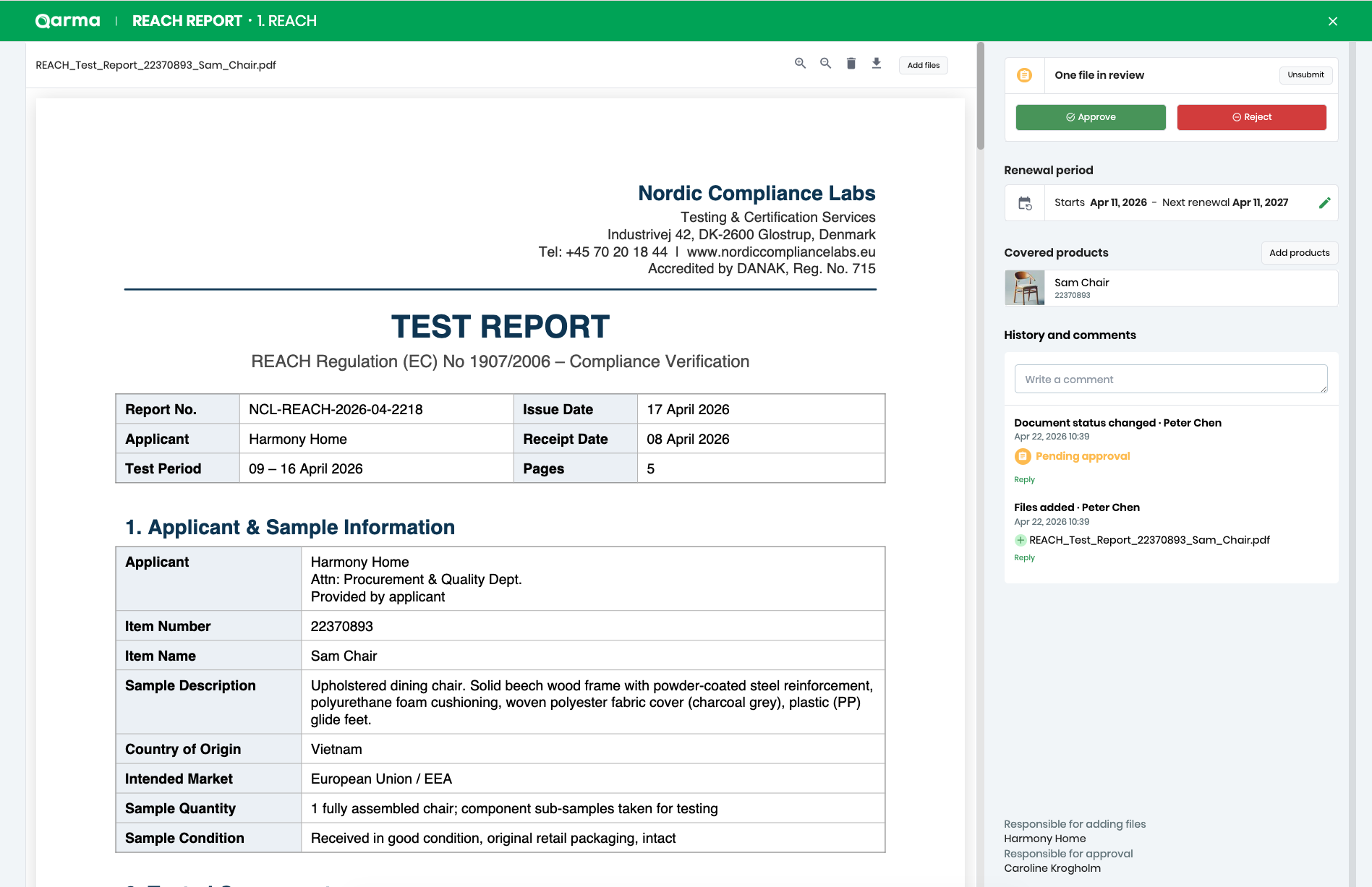Screen dimensions: 1372x887
Task: Open Add products for covered products
Action: [1299, 253]
